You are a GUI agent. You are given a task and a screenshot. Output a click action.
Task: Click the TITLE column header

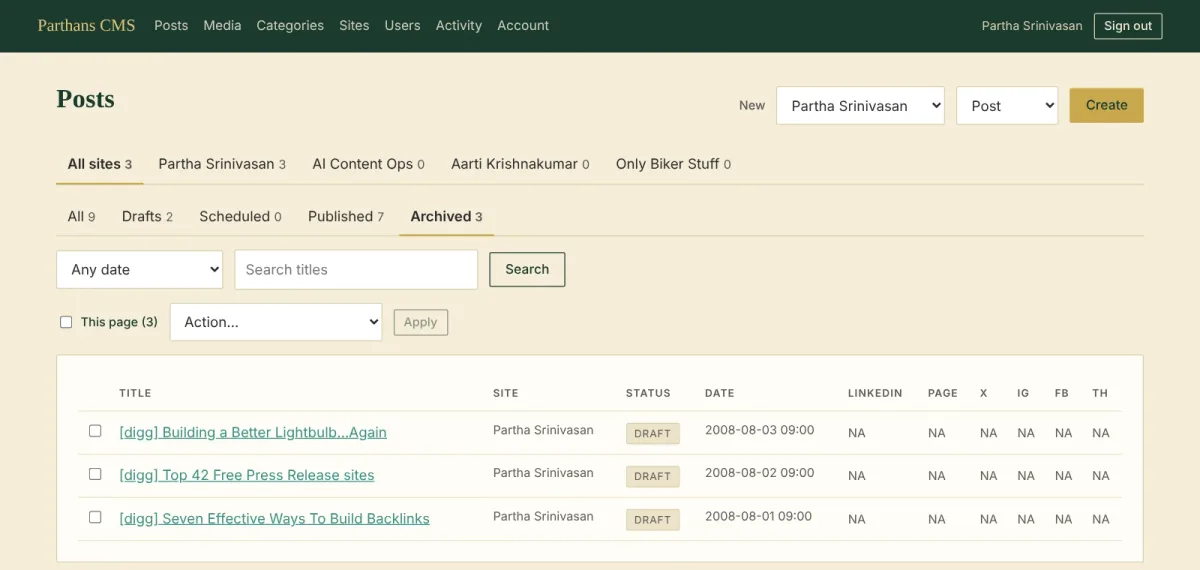point(135,393)
